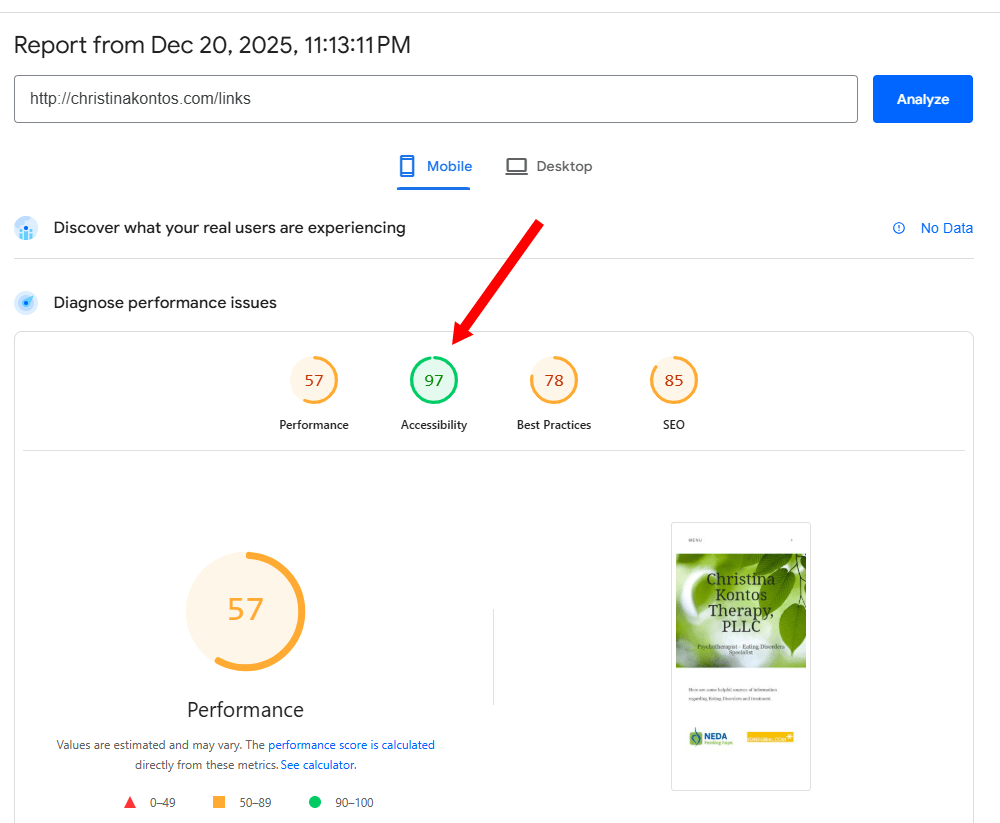Image resolution: width=1000 pixels, height=823 pixels.
Task: Expand the Diagnose performance issues section
Action: (165, 302)
